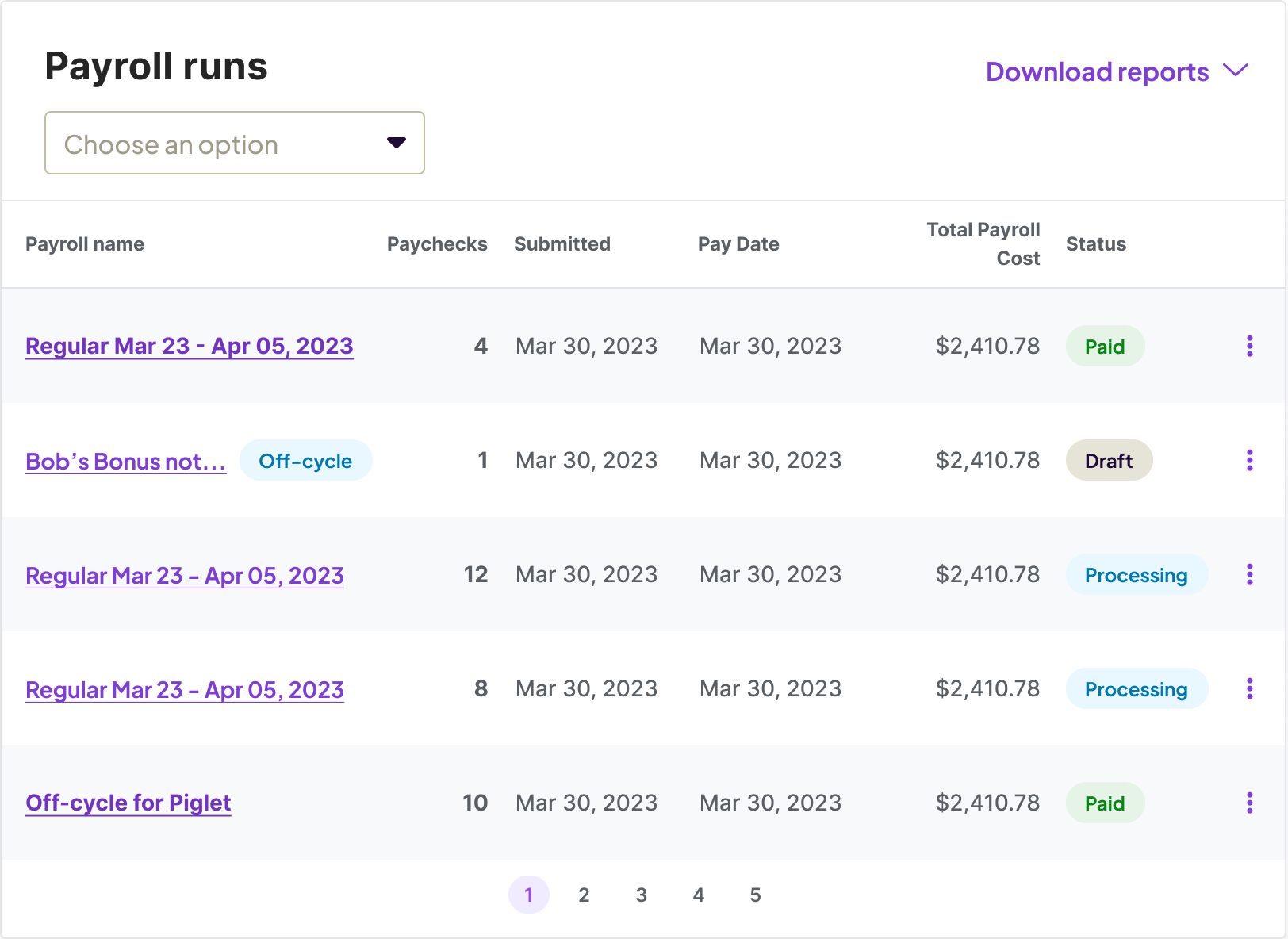Click the Draft status badge
Image resolution: width=1288 pixels, height=939 pixels.
coord(1108,461)
